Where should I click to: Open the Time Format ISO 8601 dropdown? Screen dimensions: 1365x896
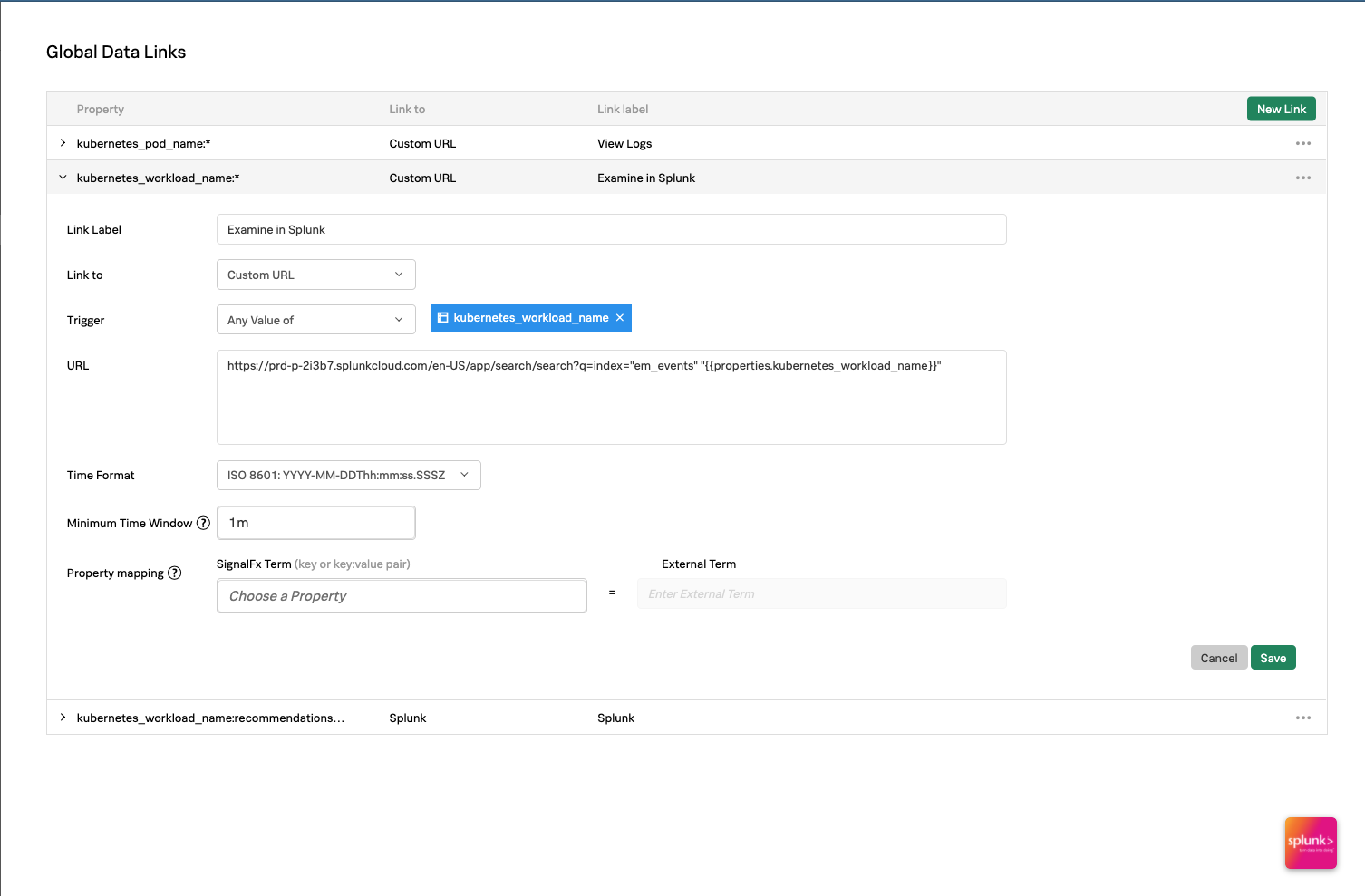pos(348,475)
